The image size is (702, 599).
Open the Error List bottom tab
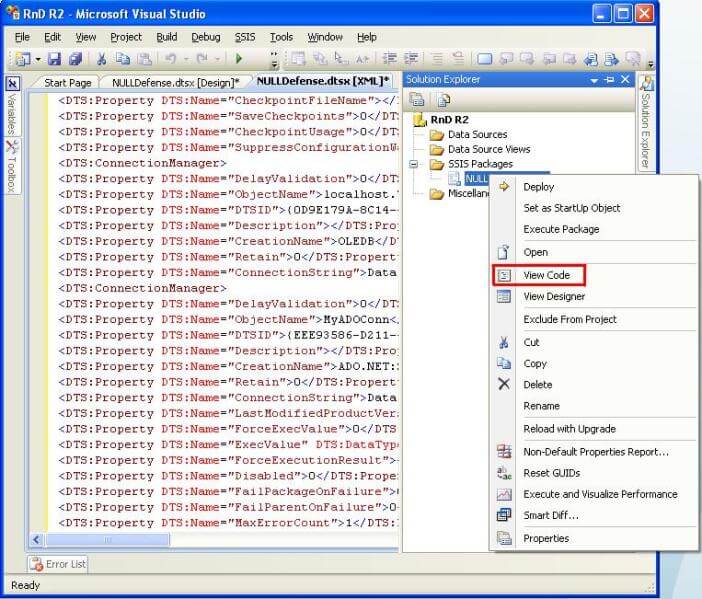pyautogui.click(x=58, y=564)
